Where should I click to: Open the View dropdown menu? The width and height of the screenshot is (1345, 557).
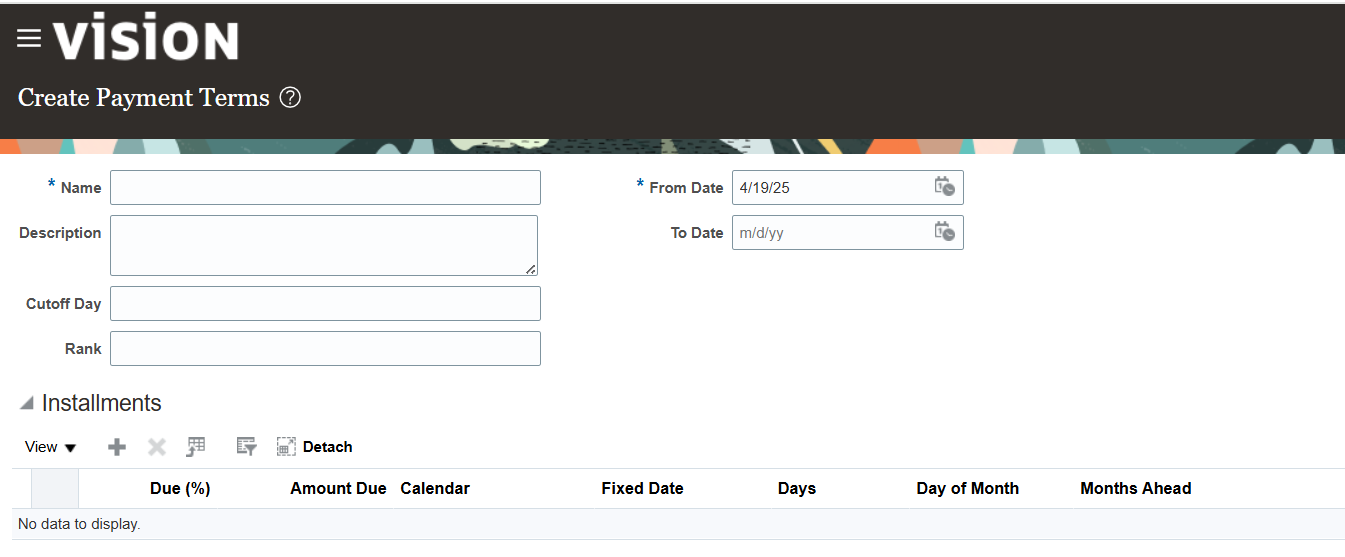(51, 447)
